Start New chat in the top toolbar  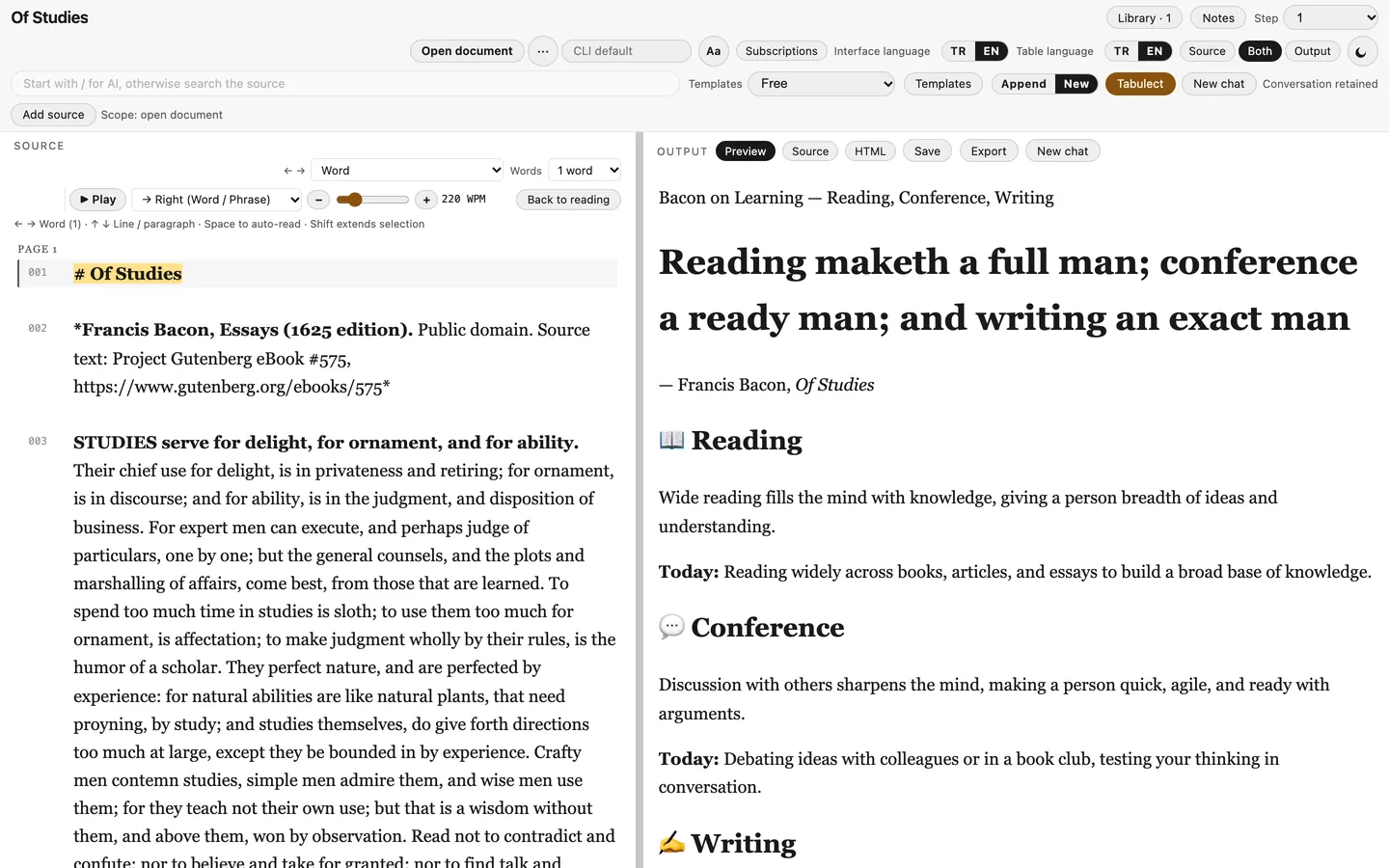click(1218, 84)
